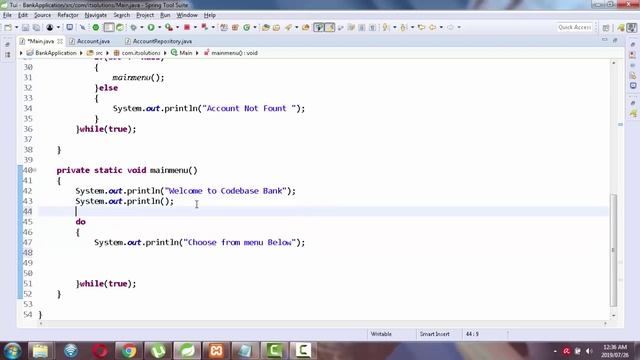Click the Open Type folder icon
Screen dimensions: 640x360
point(266,27)
